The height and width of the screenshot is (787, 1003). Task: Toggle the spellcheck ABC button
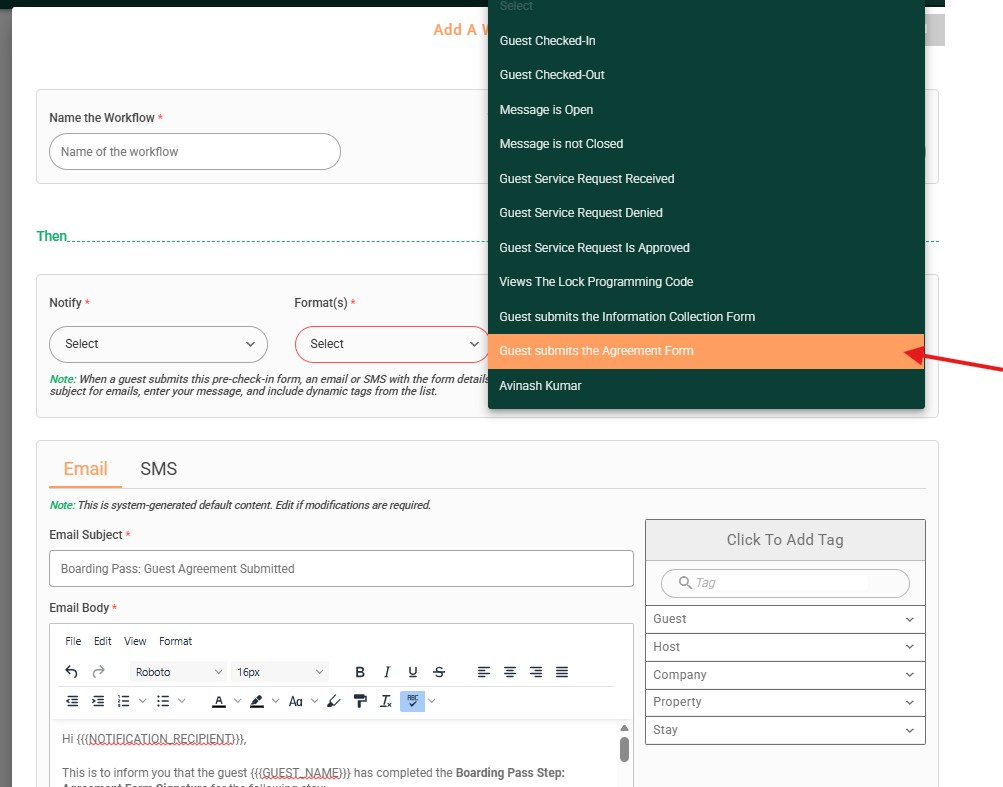click(x=413, y=701)
